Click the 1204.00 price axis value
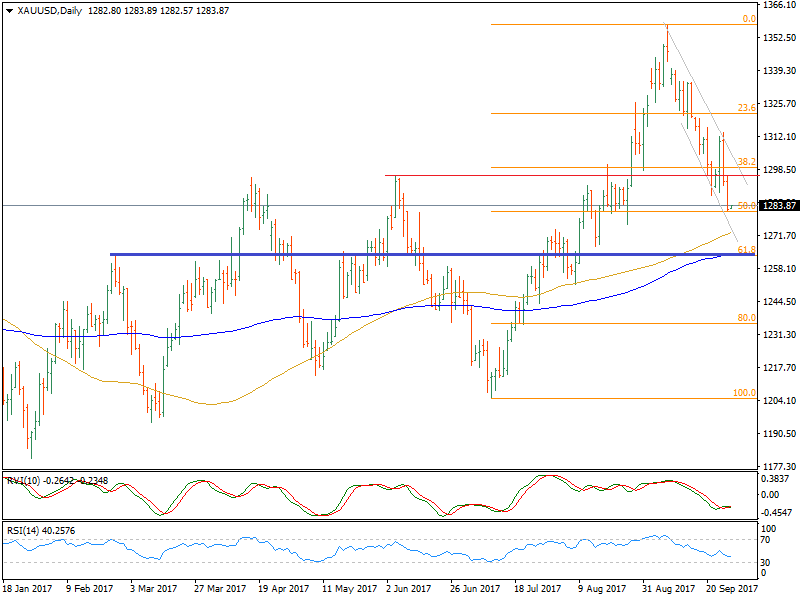 pyautogui.click(x=778, y=401)
